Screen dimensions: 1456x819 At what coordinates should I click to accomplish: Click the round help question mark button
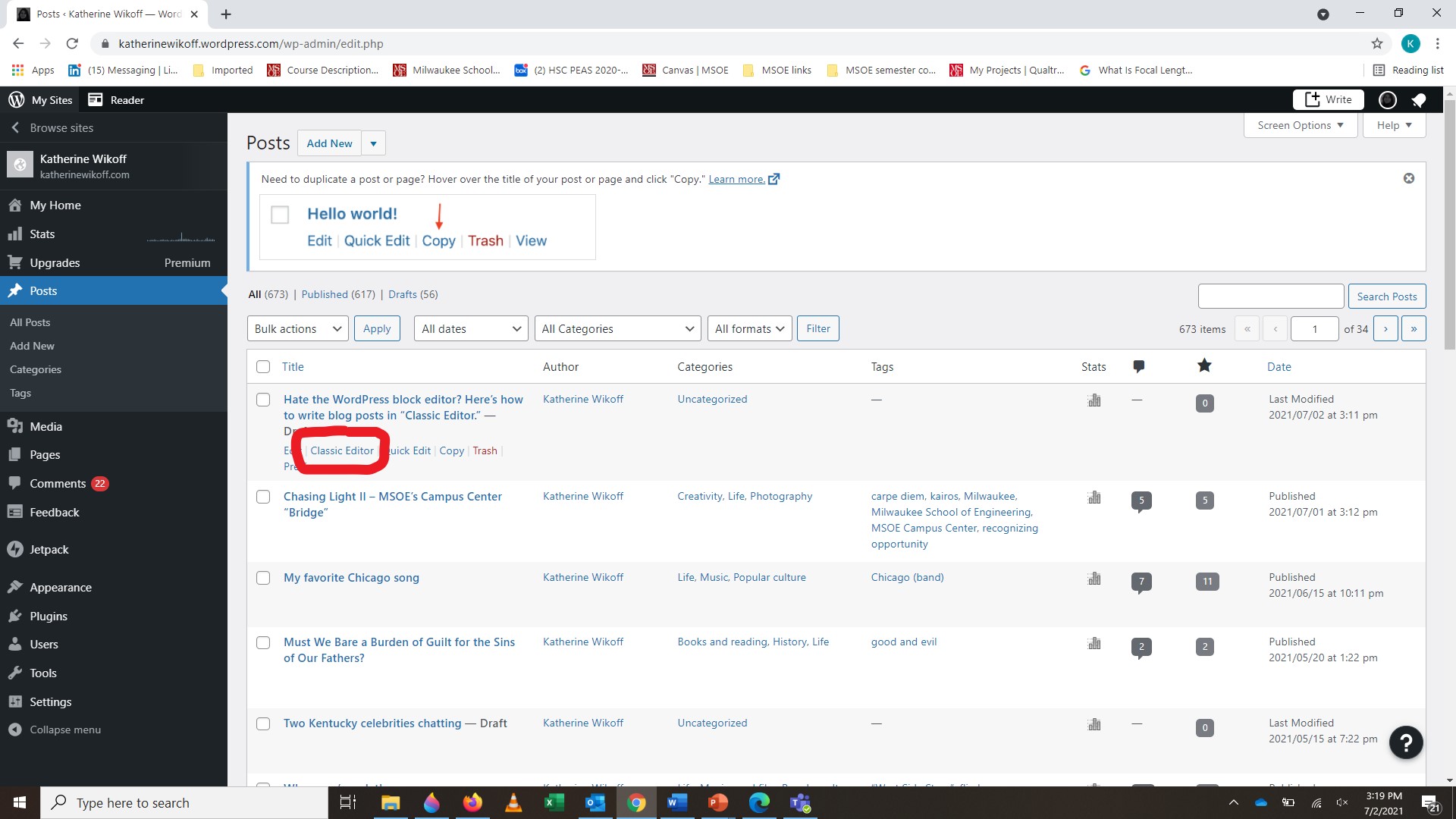1405,742
